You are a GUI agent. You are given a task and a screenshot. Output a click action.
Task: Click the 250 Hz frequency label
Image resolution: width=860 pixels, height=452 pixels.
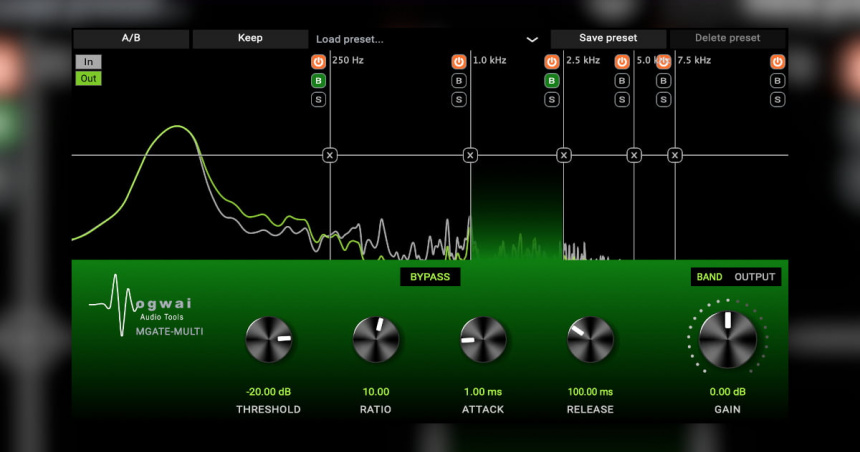click(x=348, y=60)
